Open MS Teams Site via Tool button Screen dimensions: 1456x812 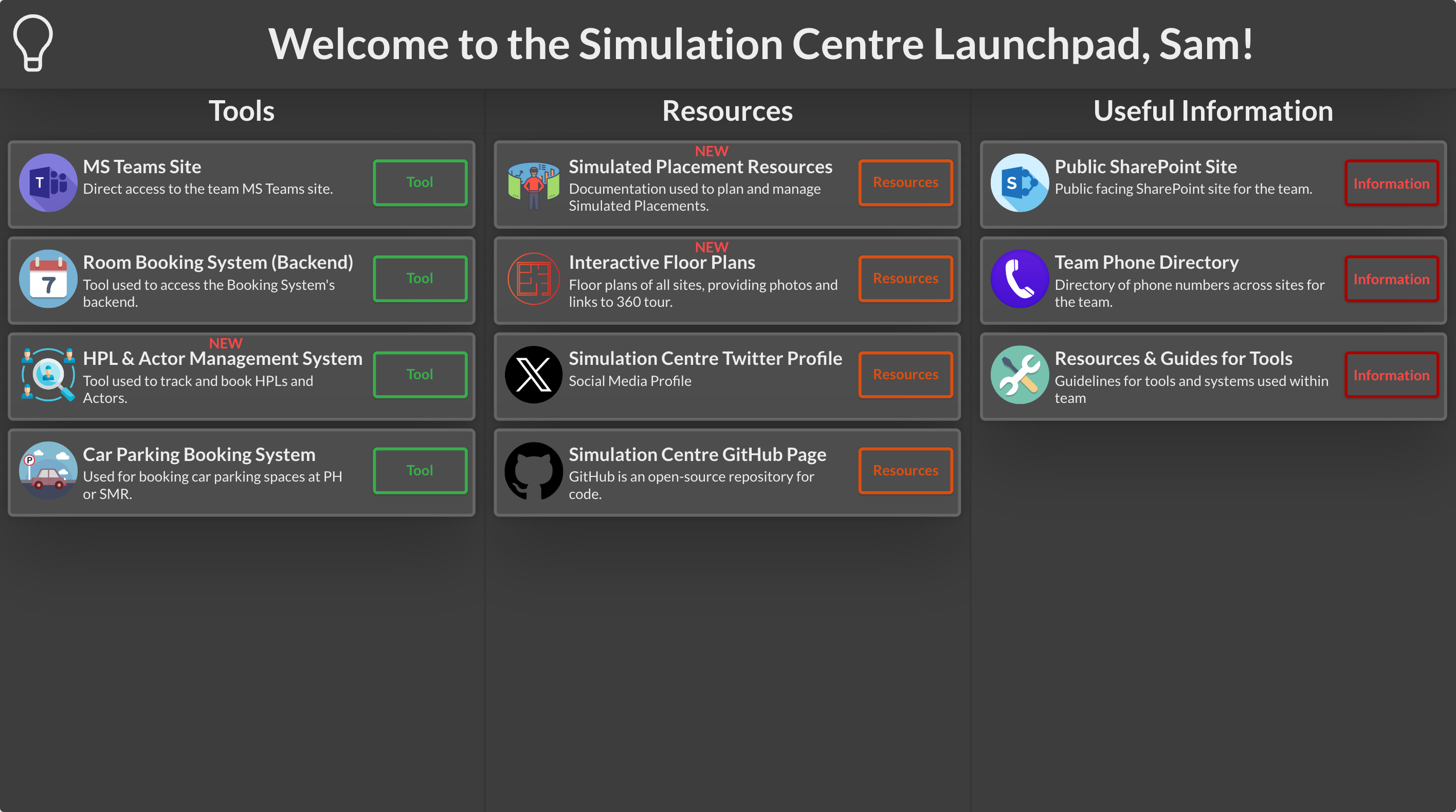coord(420,182)
